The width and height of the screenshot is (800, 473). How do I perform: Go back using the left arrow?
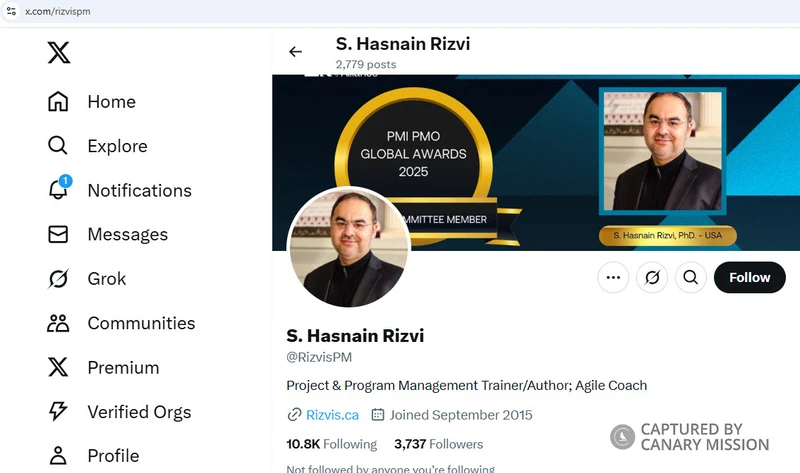(295, 52)
